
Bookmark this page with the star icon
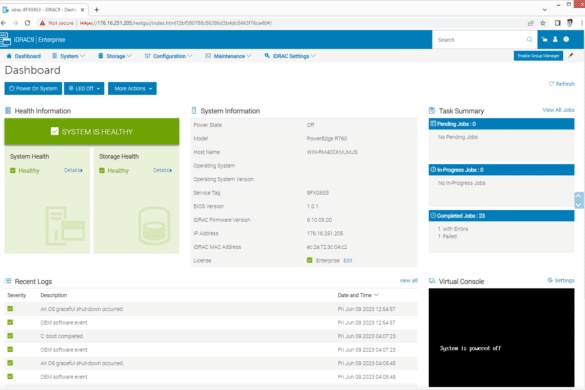(543, 23)
